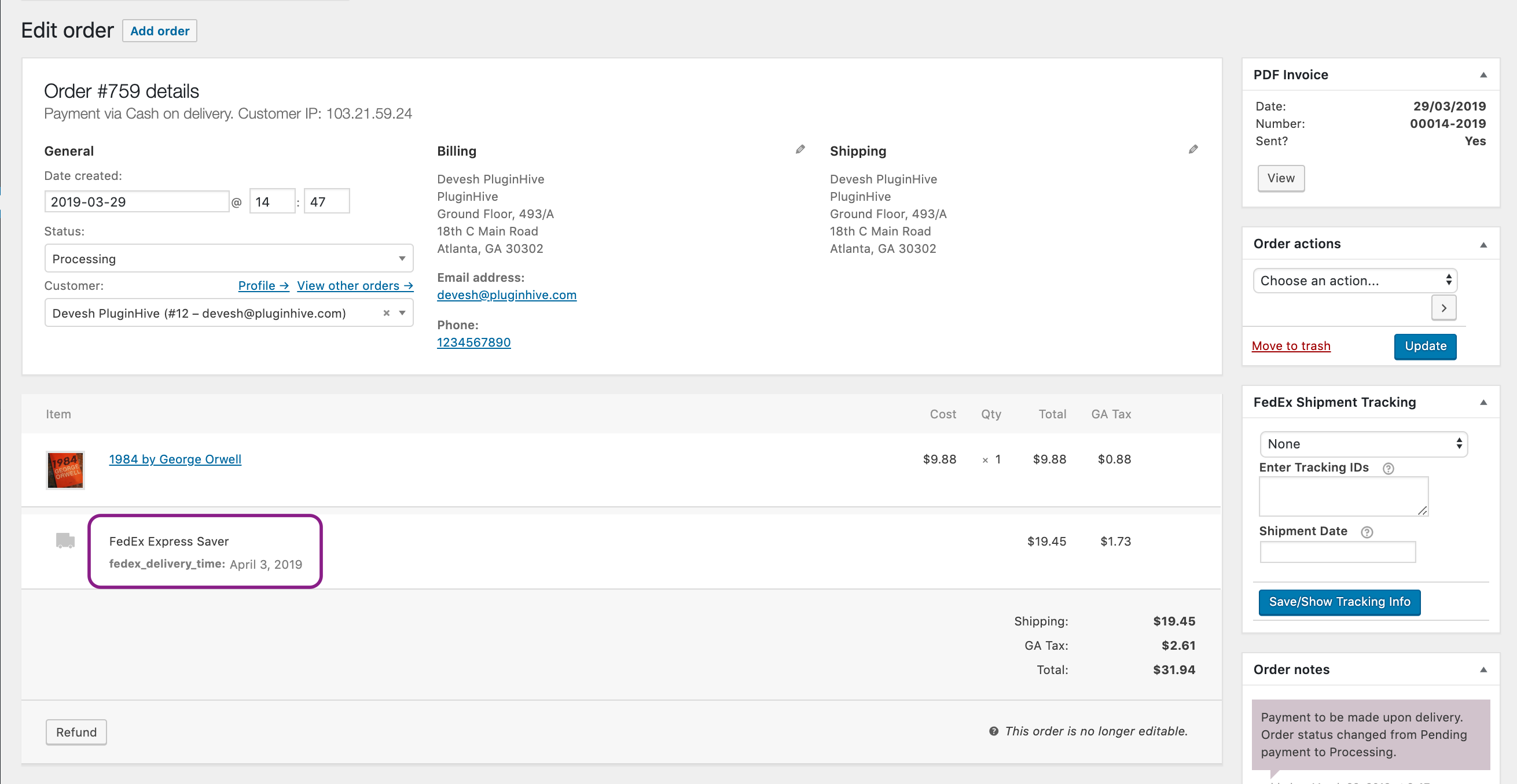The height and width of the screenshot is (784, 1517).
Task: Click the Add order menu button
Action: point(159,30)
